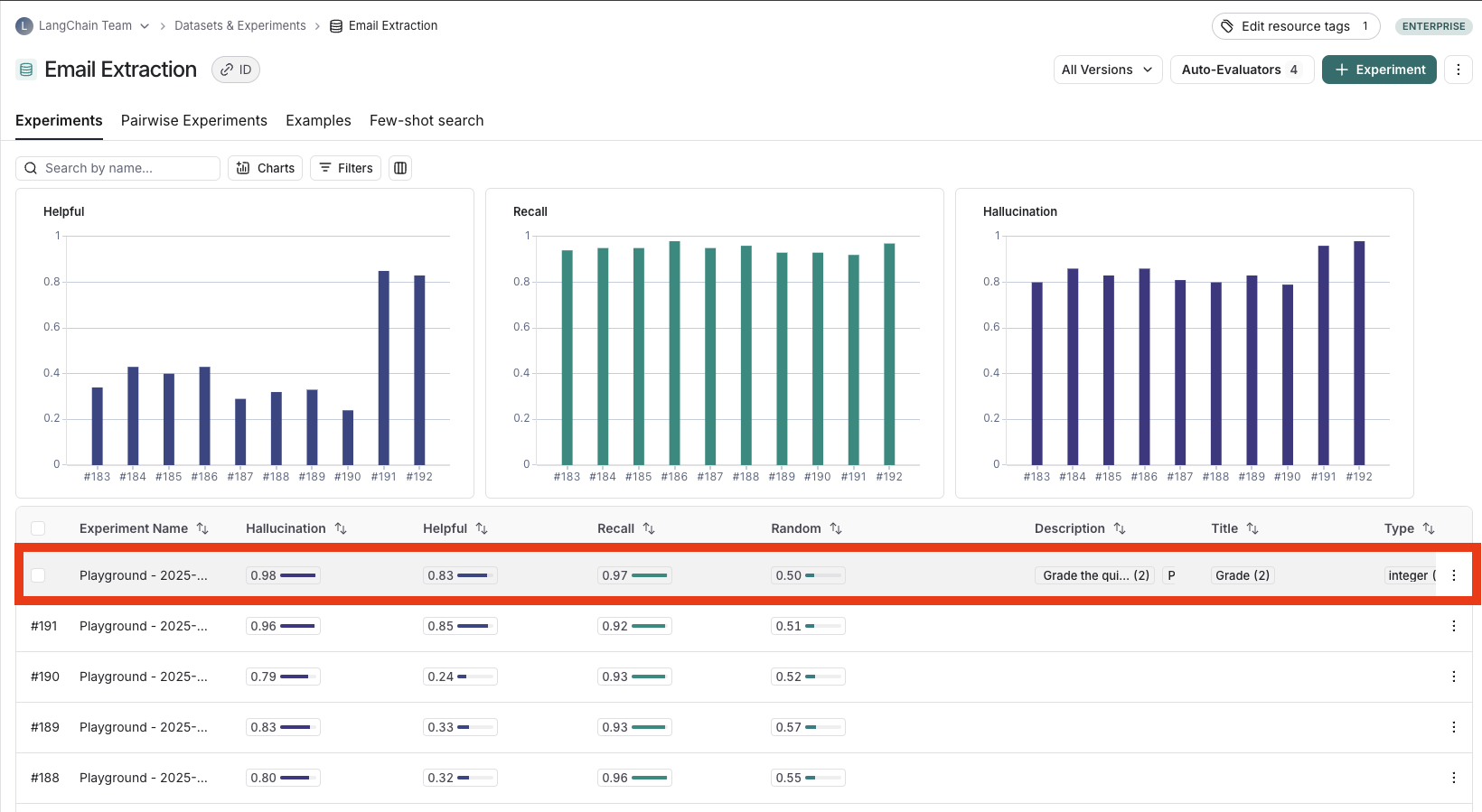The width and height of the screenshot is (1482, 812).
Task: Switch to the Few-shot search tab
Action: coord(427,120)
